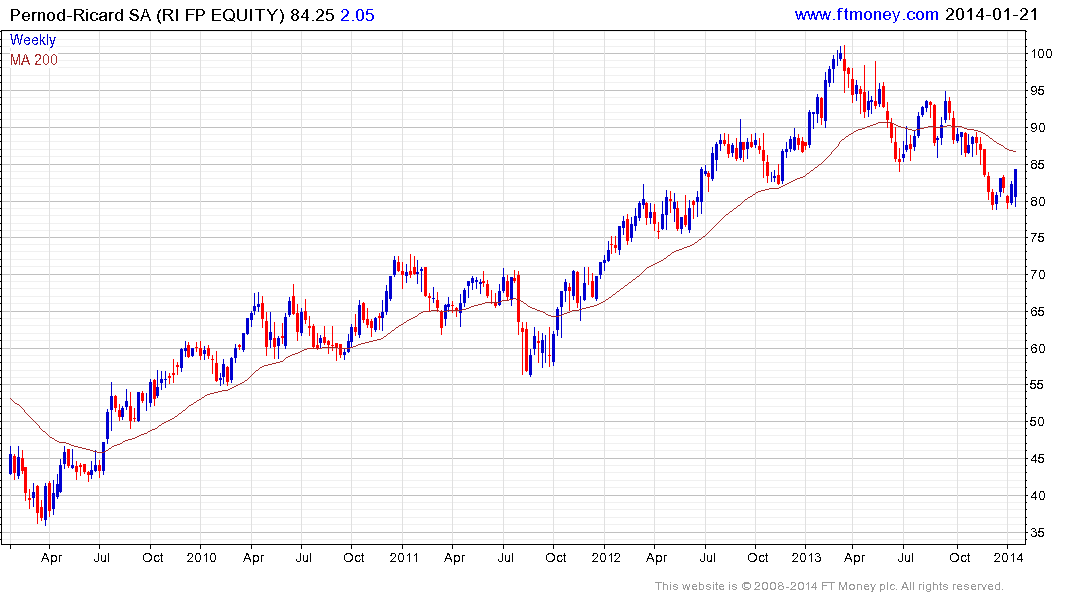Click the 2014 year label on the time axis
Image resolution: width=1075 pixels, height=600 pixels.
[1008, 557]
